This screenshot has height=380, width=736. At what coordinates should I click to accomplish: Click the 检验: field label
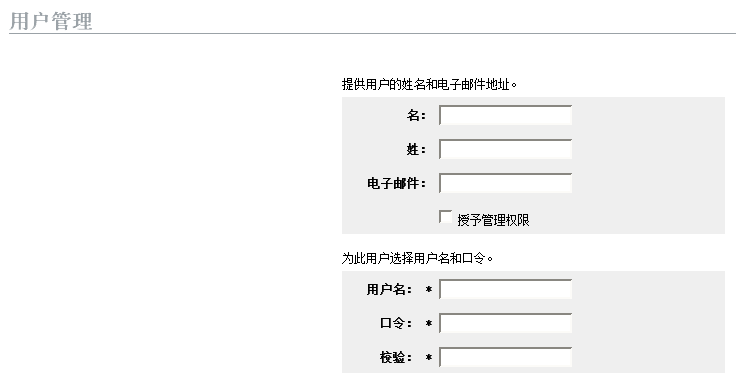coord(396,357)
